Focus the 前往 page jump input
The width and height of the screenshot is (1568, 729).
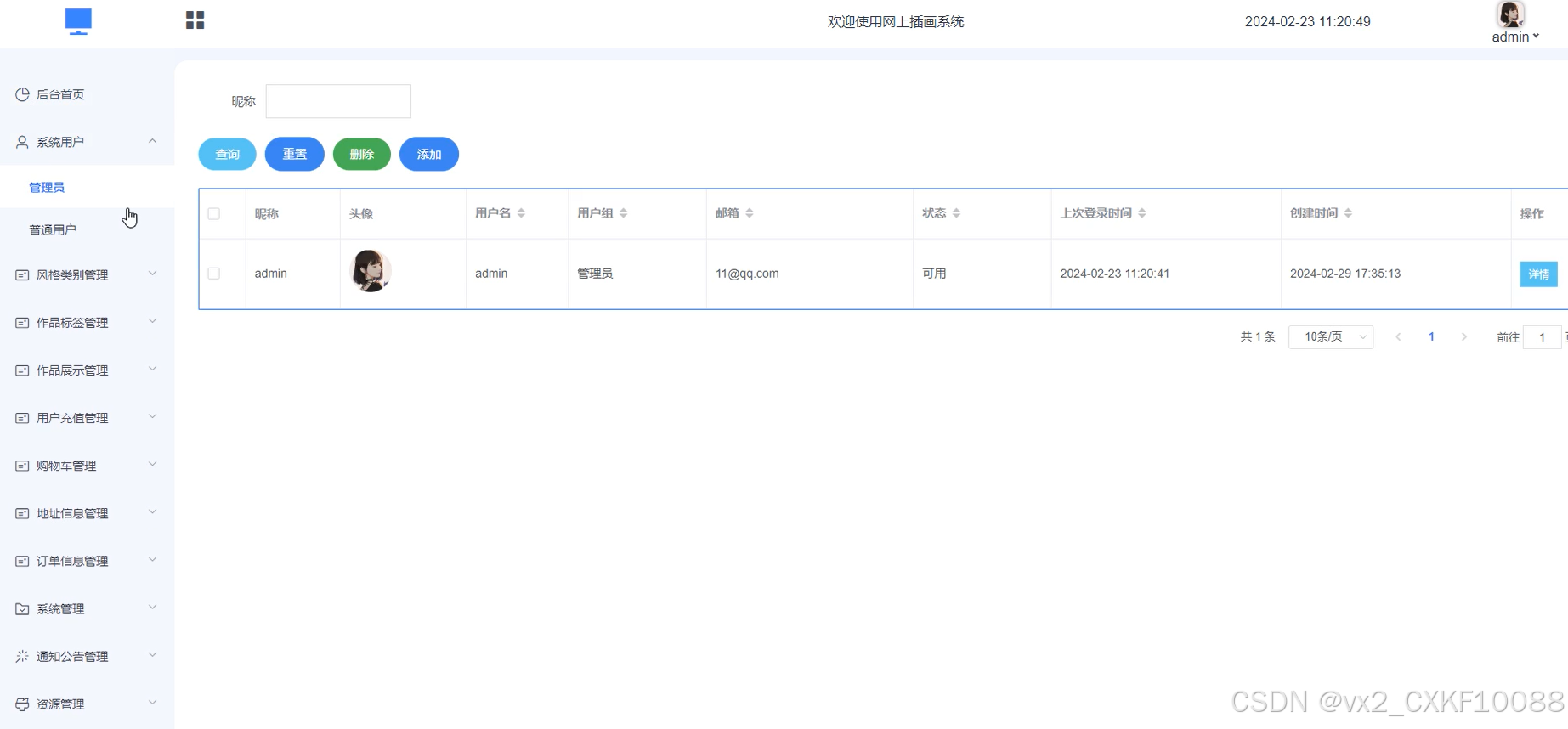point(1543,337)
